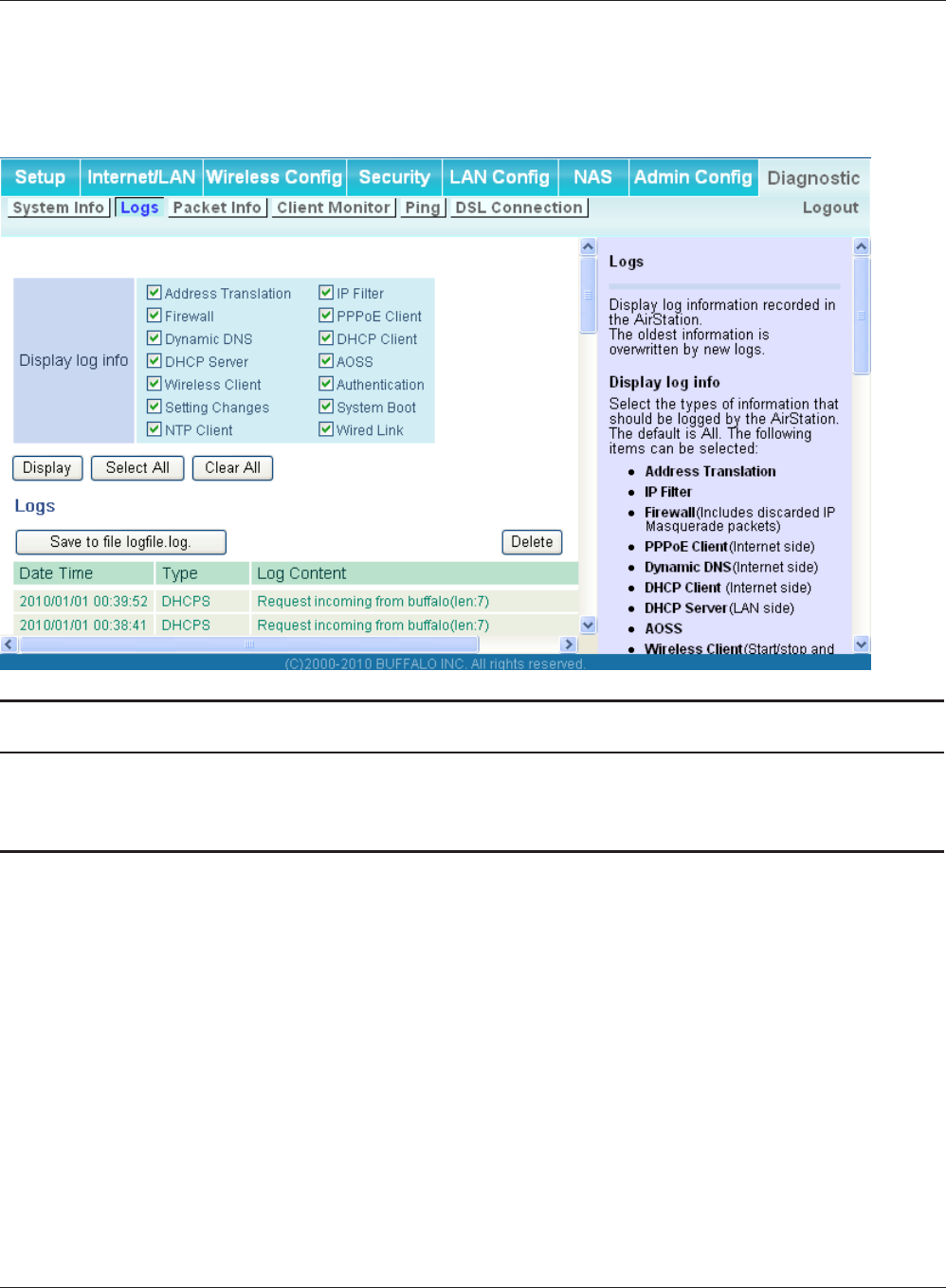Click the Delete logs button
This screenshot has width=946, height=1288.
(532, 542)
